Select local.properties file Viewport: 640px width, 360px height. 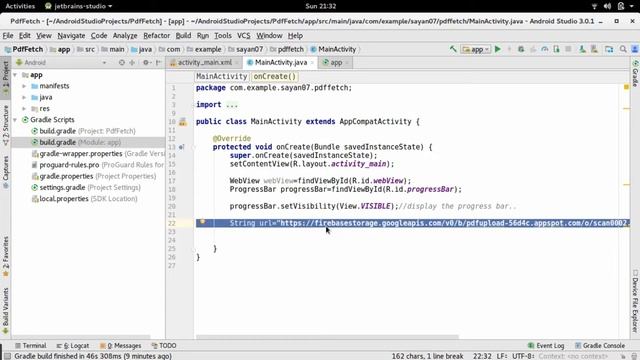84,199
